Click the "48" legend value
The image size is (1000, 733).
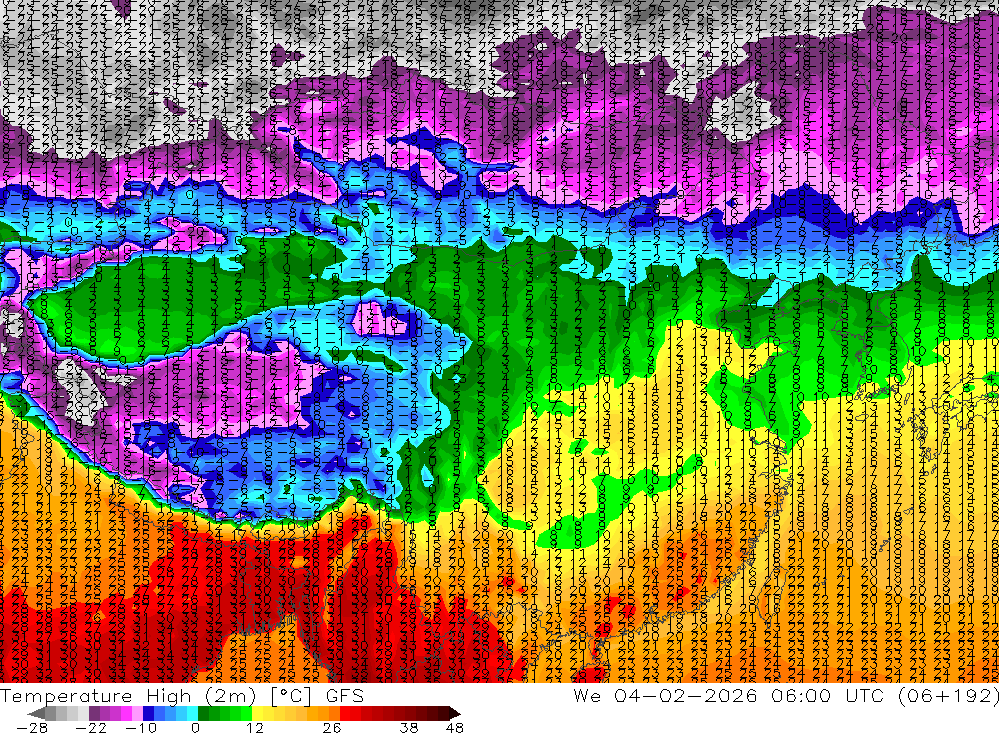coord(454,728)
